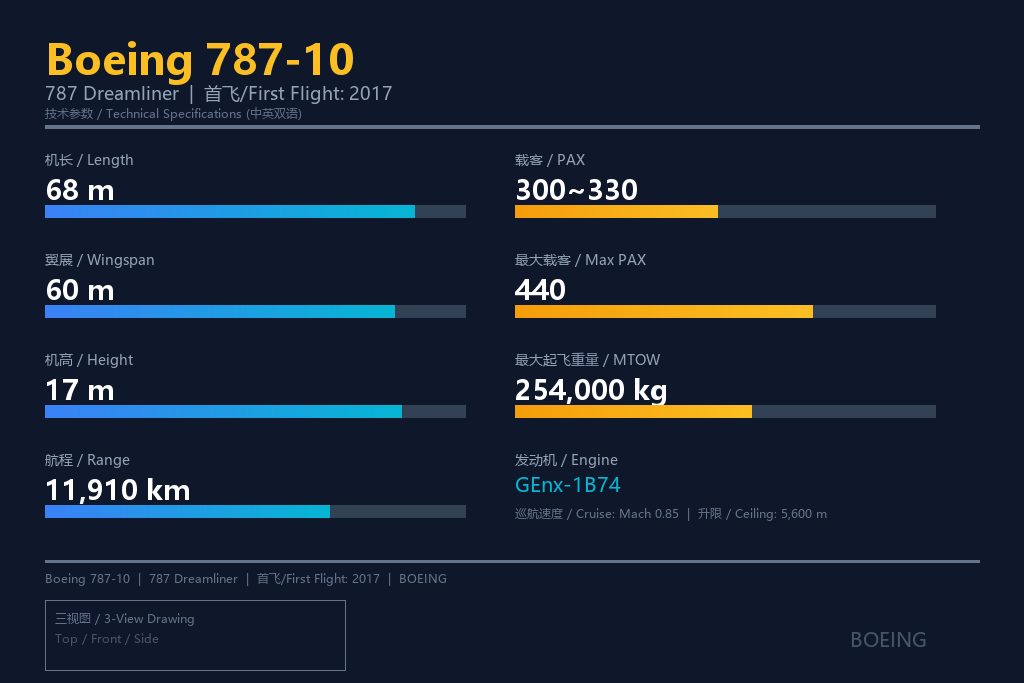Open the 3-View Drawing box
Viewport: 1024px width, 683px height.
point(195,635)
